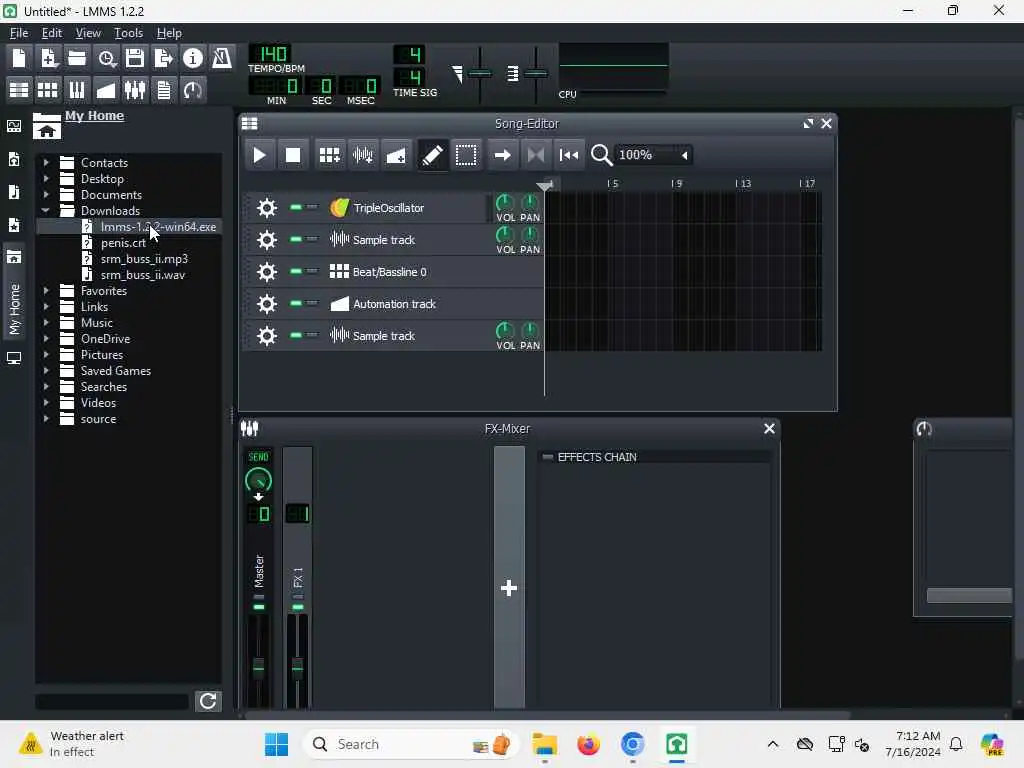The height and width of the screenshot is (768, 1024).
Task: Toggle auto-scrolling arrow icon
Action: click(x=502, y=155)
